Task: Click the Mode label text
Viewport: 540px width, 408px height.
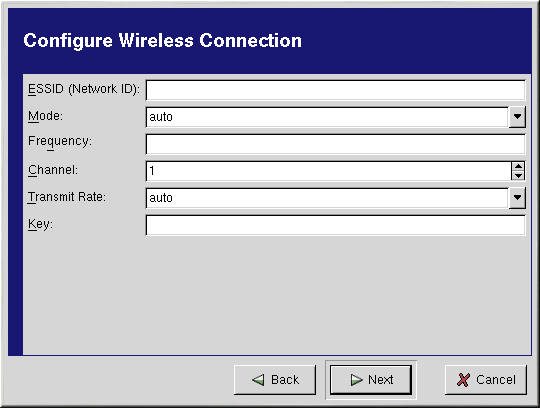Action: (x=45, y=116)
